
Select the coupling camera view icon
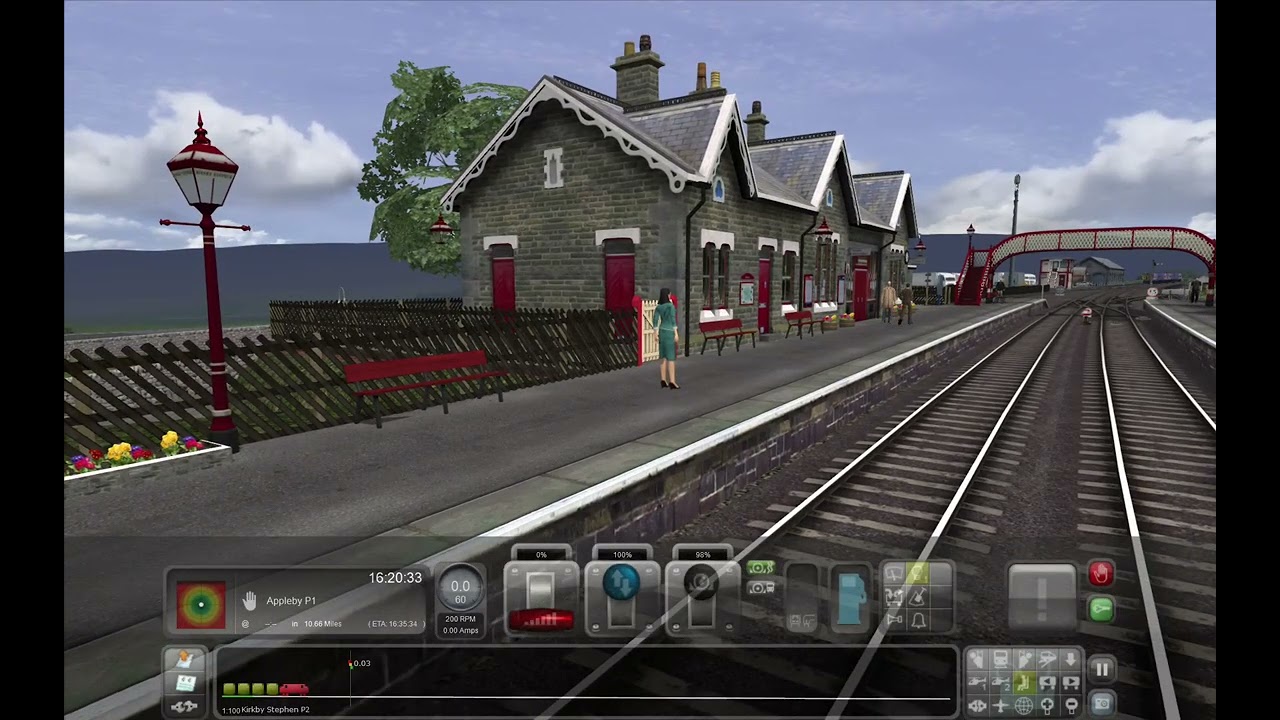click(977, 706)
